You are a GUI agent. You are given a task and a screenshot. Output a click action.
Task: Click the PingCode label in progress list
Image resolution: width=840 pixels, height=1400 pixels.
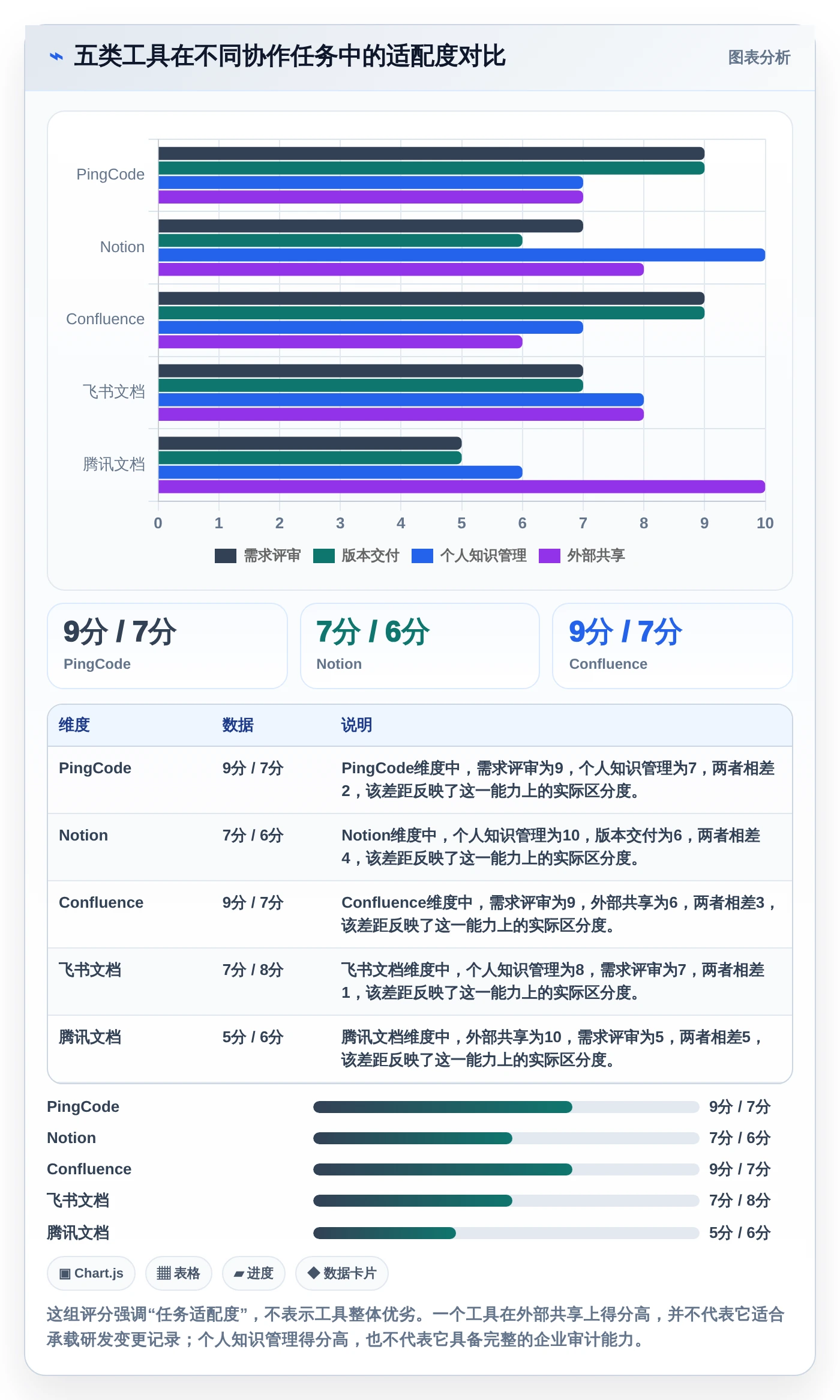[83, 1107]
